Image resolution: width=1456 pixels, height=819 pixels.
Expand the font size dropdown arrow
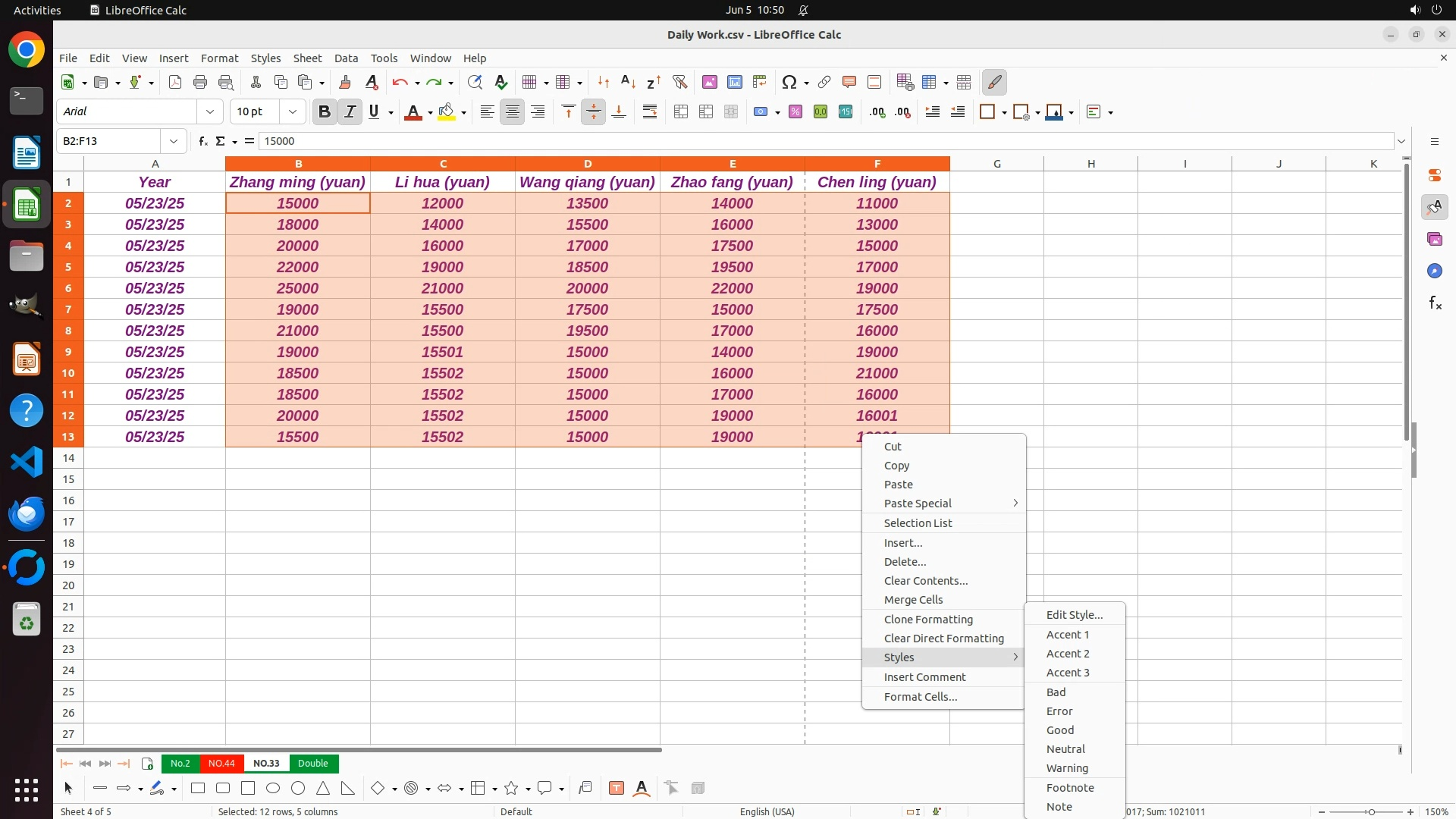point(293,112)
